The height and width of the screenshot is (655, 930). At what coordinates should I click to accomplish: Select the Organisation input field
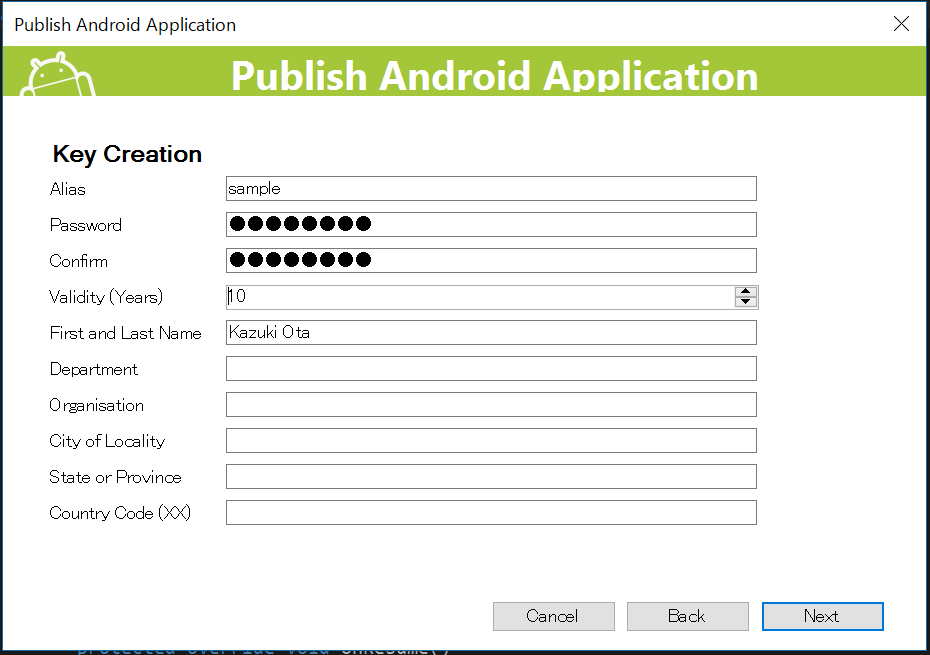tap(491, 405)
